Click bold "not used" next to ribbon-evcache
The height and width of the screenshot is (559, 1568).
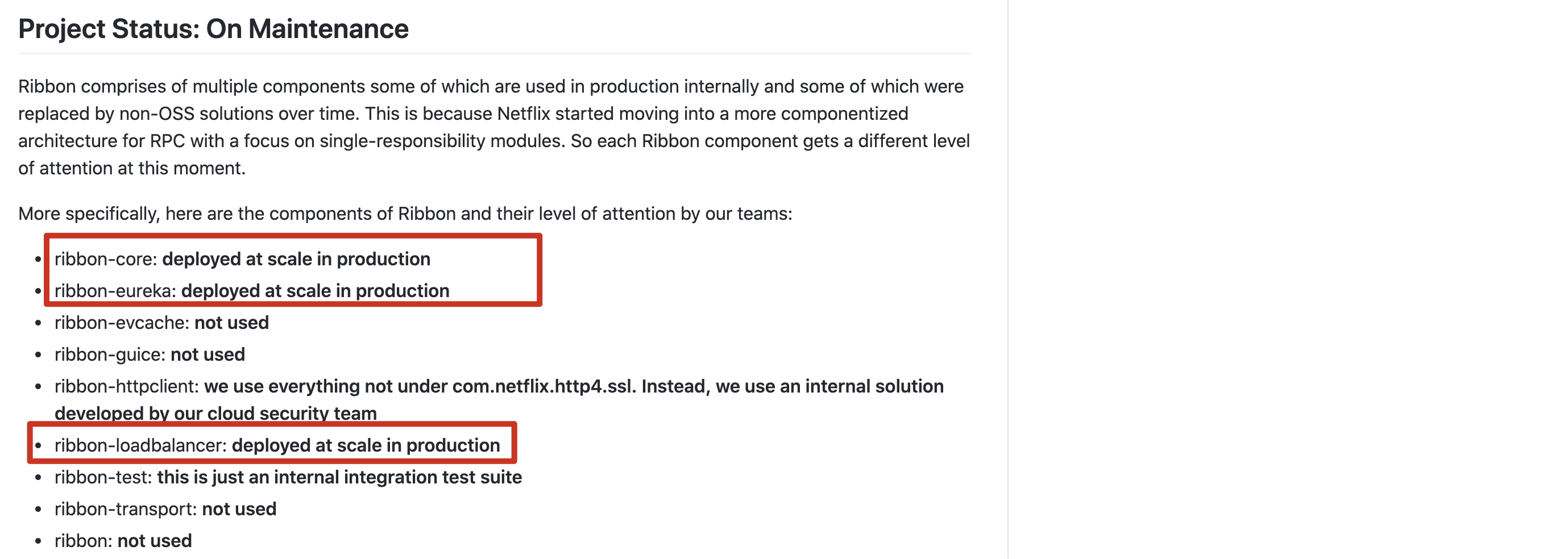[x=231, y=323]
